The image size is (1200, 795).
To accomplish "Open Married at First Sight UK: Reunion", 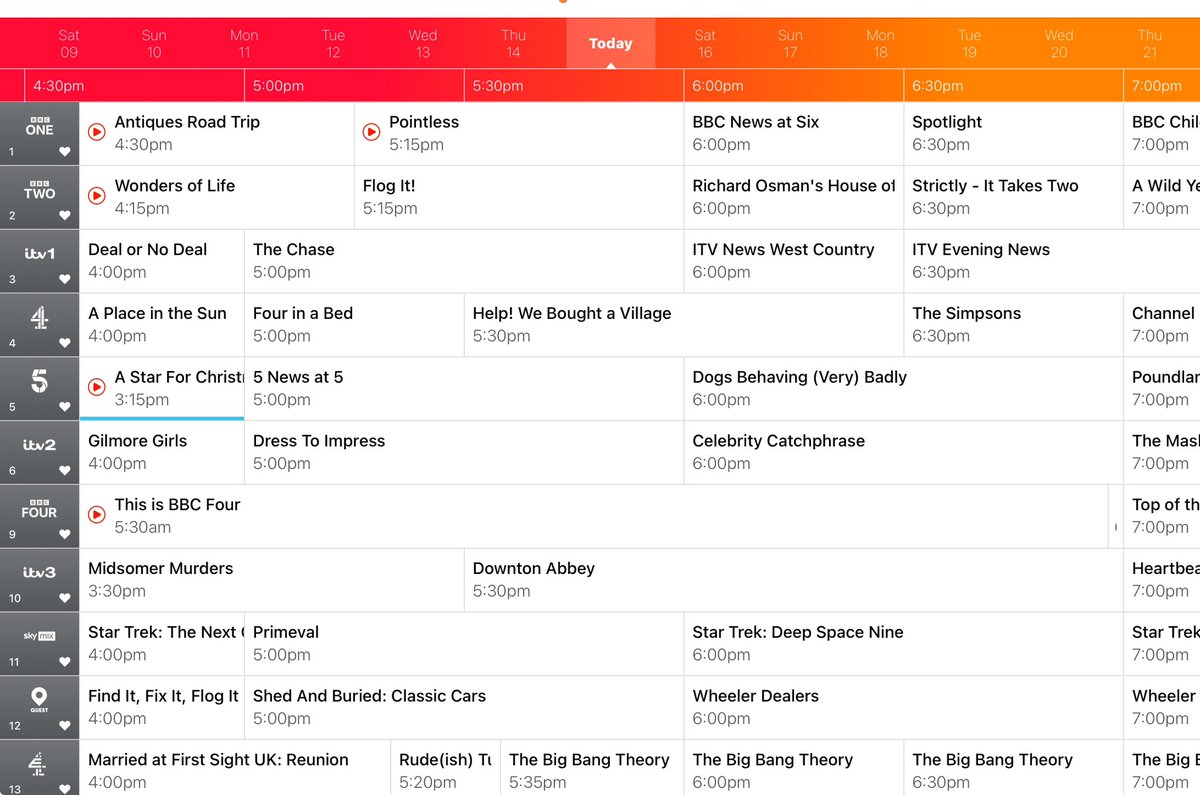I will point(235,768).
